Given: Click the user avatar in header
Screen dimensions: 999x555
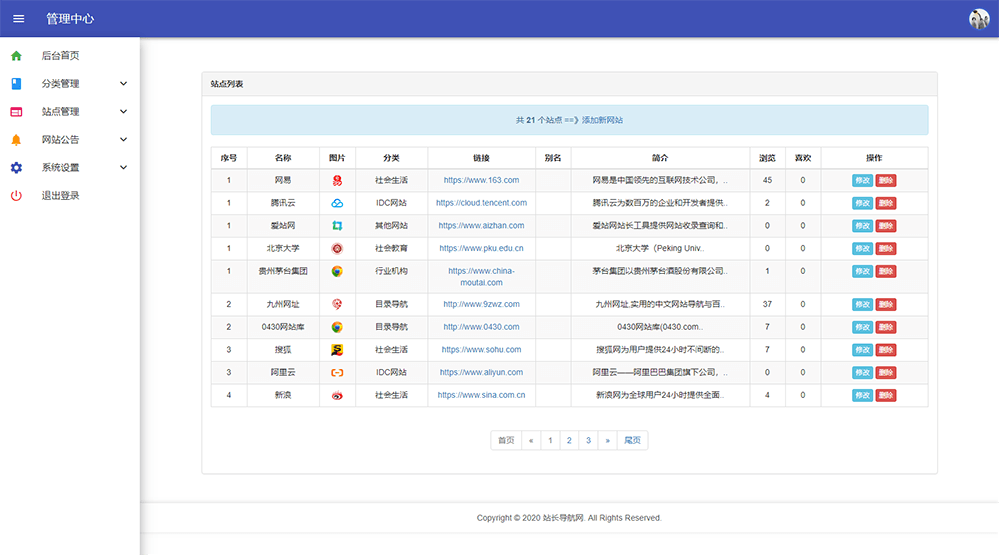Looking at the screenshot, I should click(979, 18).
